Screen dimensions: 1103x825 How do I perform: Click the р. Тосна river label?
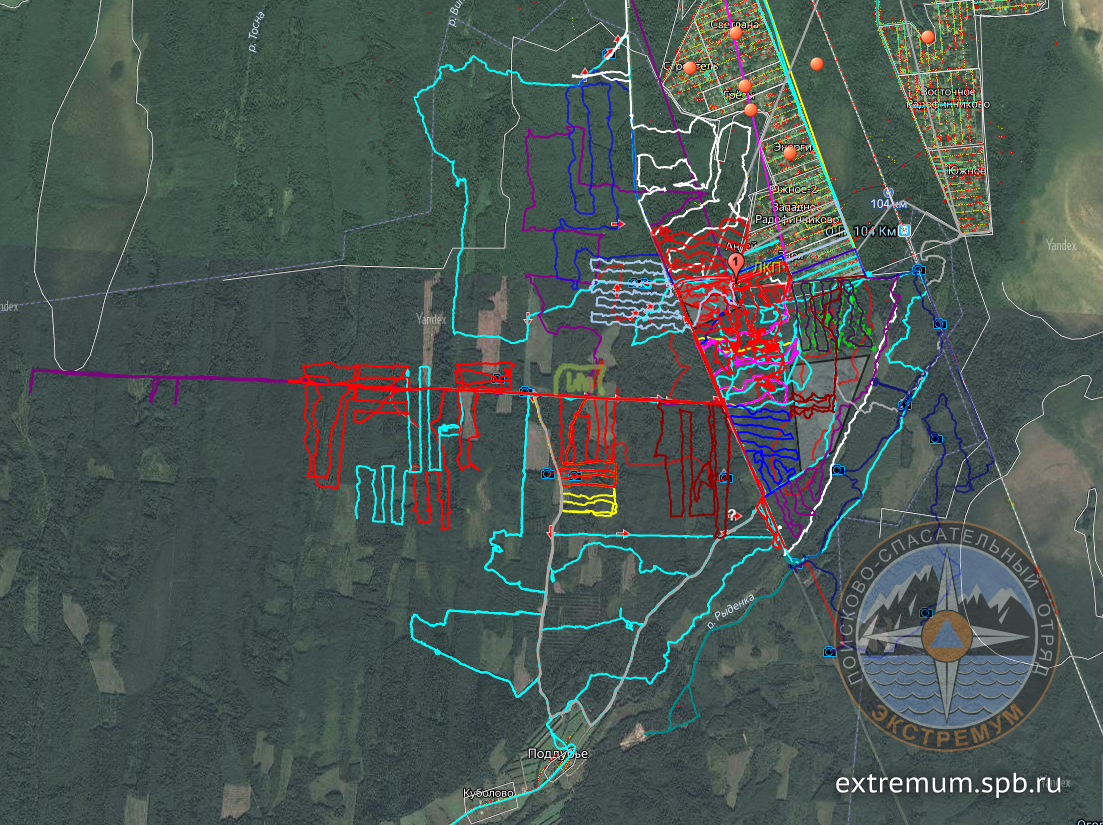257,32
